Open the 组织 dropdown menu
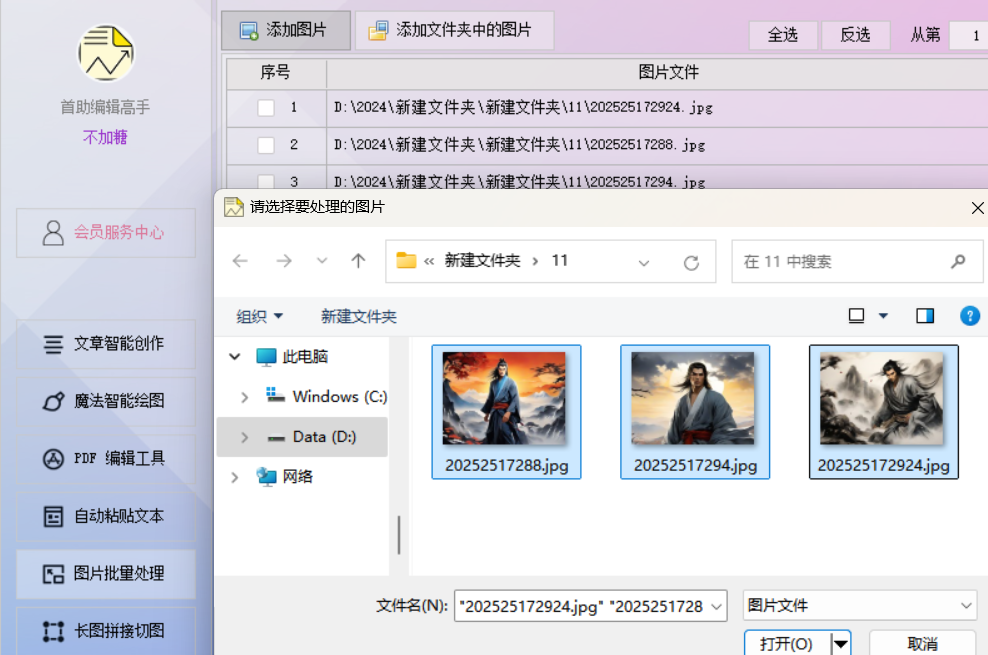 [259, 316]
